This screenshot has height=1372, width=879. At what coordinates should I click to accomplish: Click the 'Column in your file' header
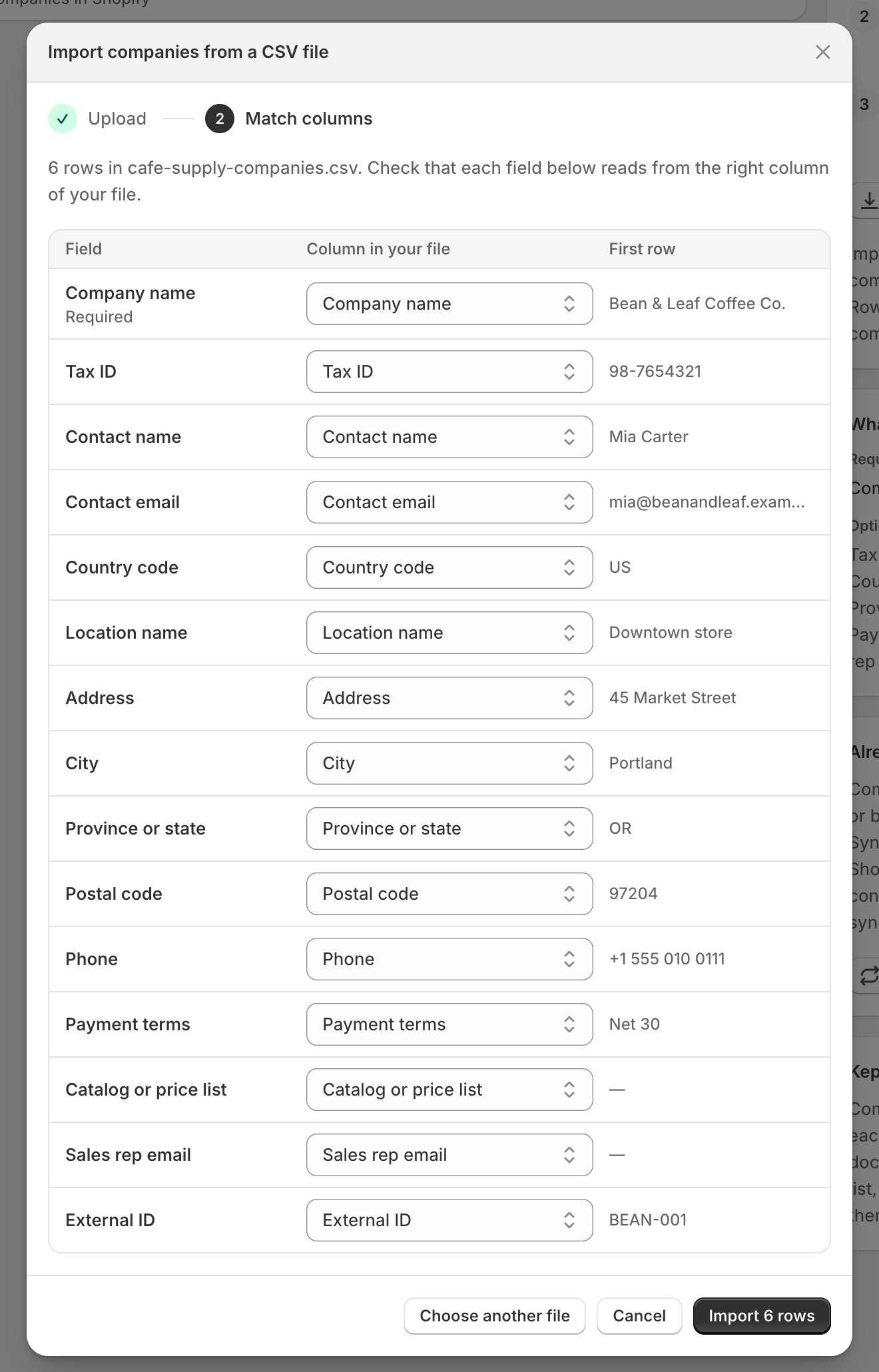tap(378, 249)
